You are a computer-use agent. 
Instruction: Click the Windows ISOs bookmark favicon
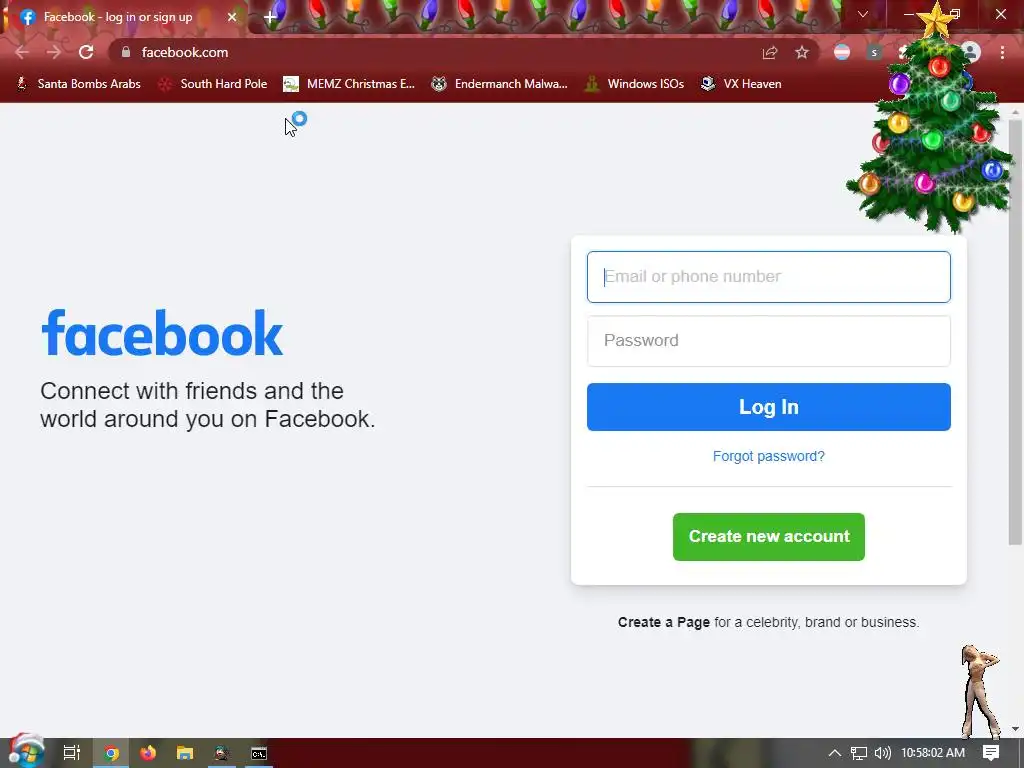pos(592,84)
